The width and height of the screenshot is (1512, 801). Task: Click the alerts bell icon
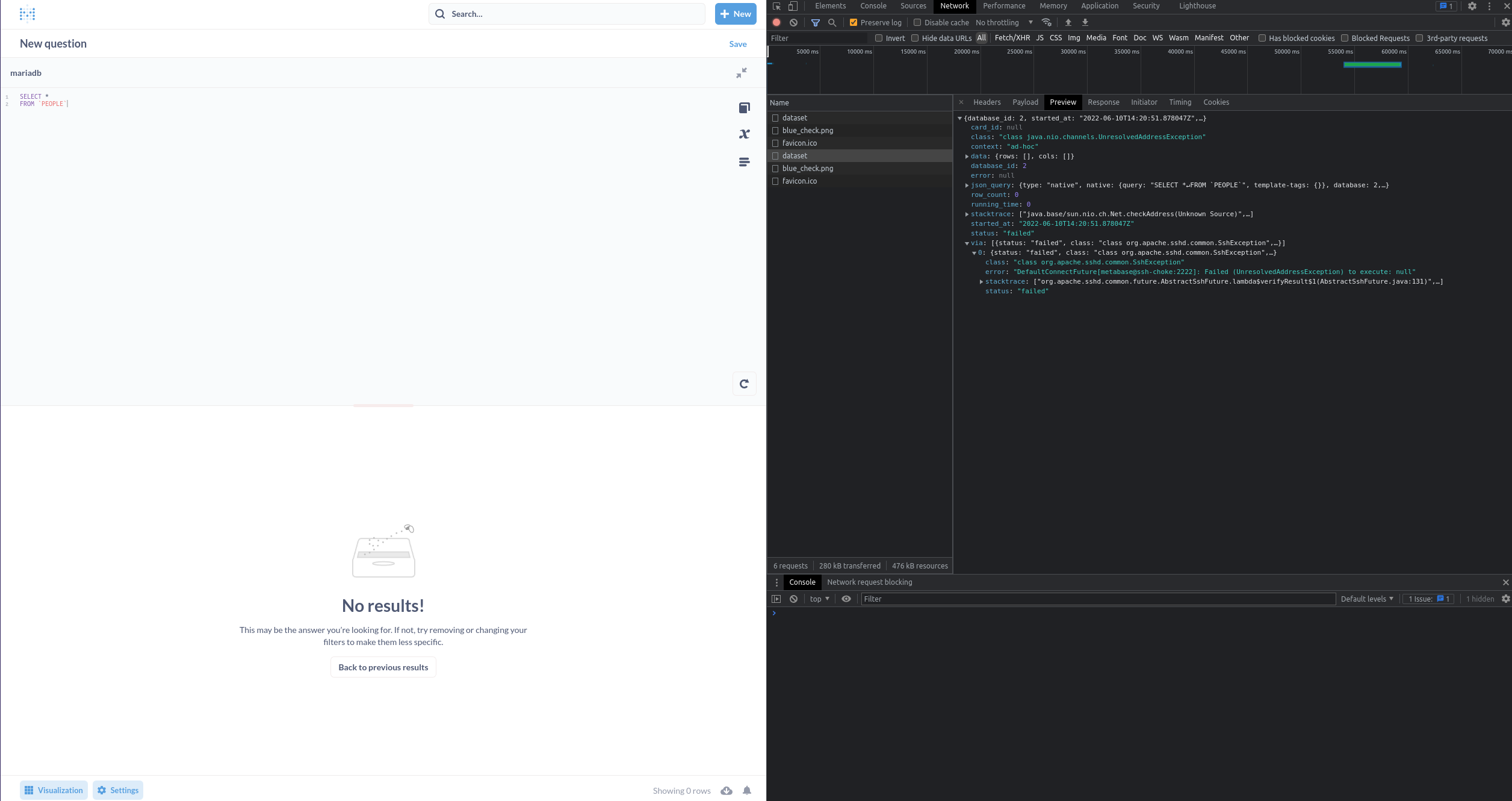(746, 790)
